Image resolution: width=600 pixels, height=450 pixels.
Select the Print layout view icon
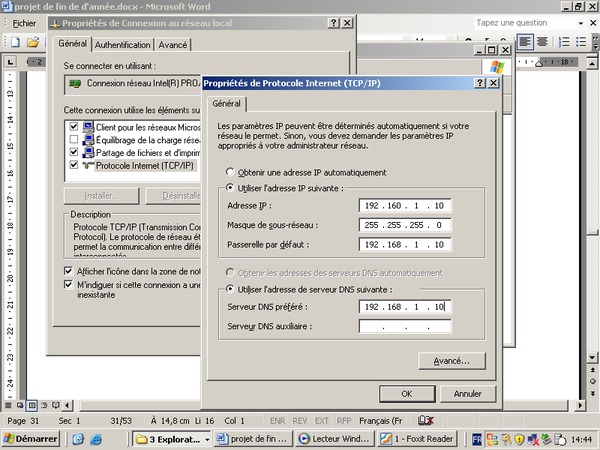tap(32, 405)
